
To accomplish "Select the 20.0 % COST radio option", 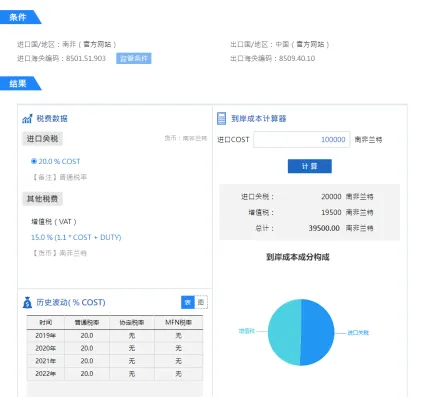I will click(34, 161).
